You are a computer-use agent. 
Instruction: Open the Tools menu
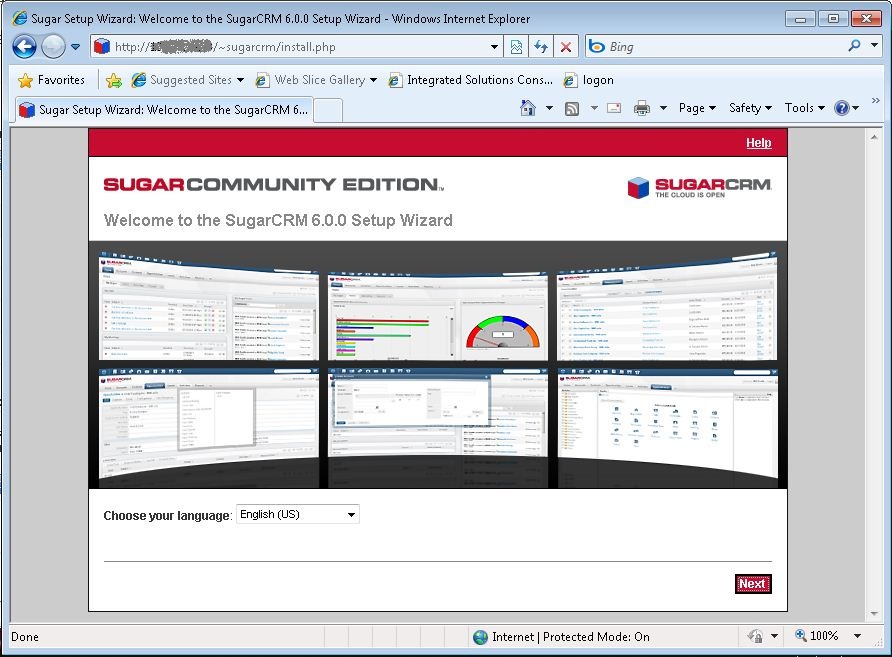(x=804, y=108)
